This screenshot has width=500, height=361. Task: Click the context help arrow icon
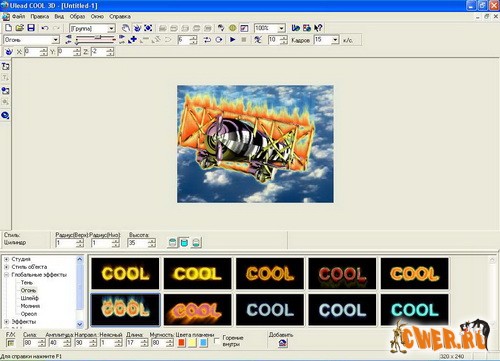(318, 28)
